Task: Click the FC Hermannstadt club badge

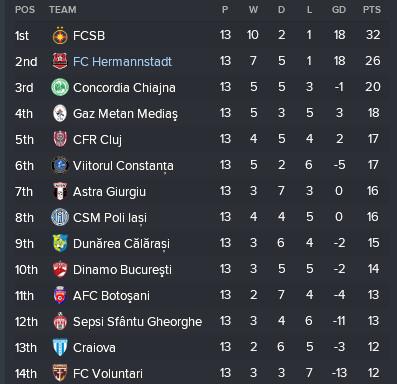Action: pyautogui.click(x=60, y=61)
